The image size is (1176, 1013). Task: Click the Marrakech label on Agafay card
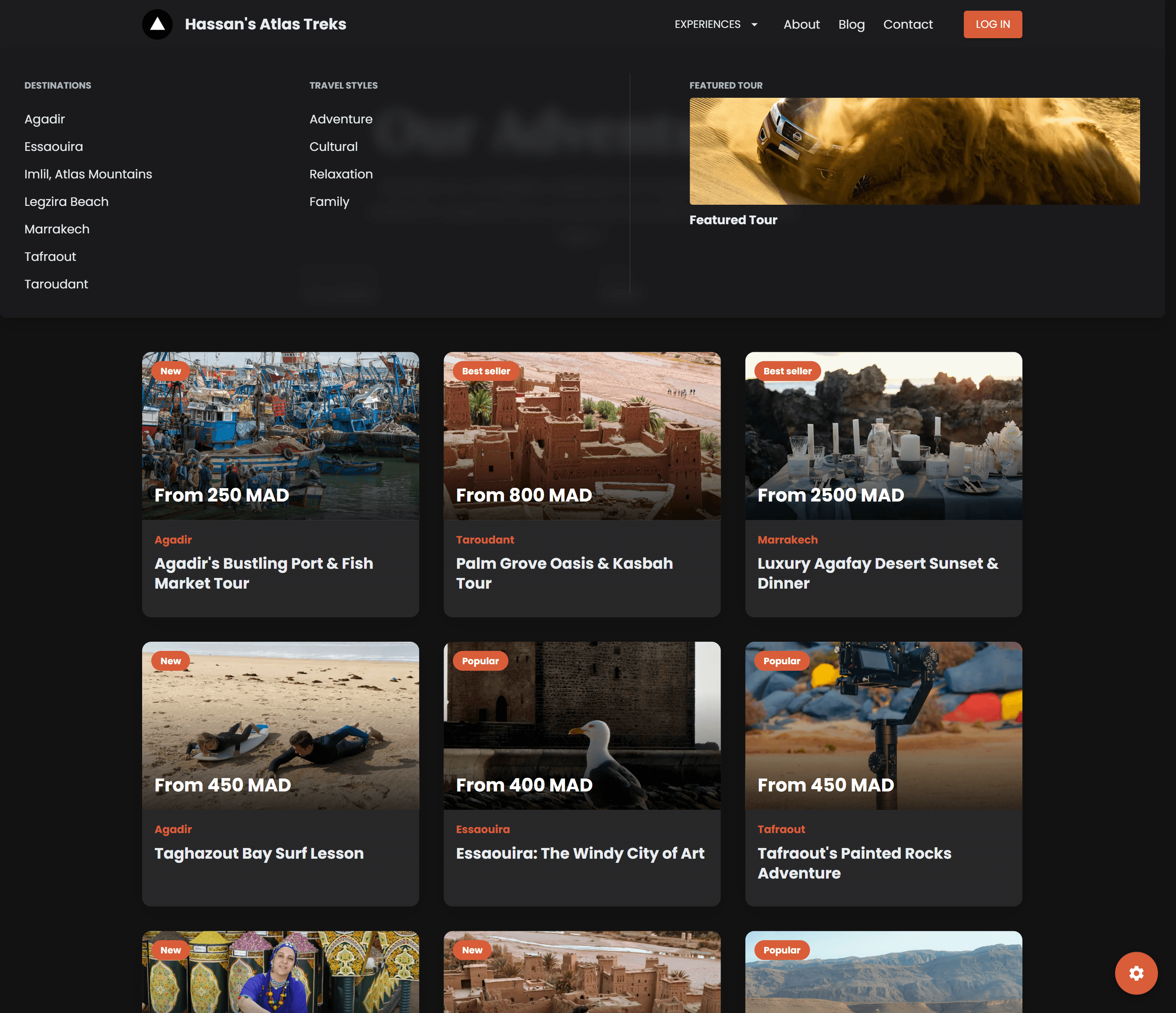(787, 540)
